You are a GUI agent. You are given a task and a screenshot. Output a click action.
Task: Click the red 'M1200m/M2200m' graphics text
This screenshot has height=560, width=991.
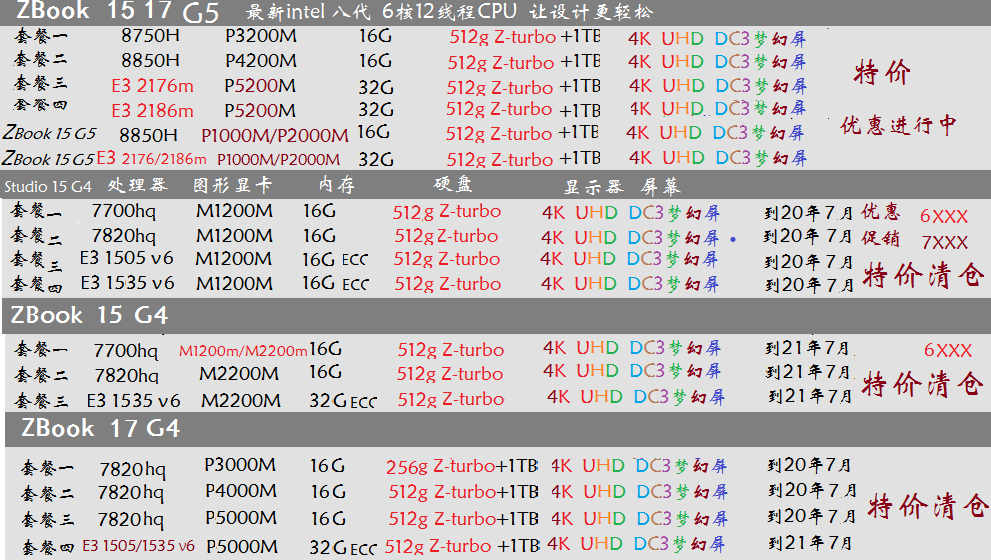pyautogui.click(x=243, y=351)
